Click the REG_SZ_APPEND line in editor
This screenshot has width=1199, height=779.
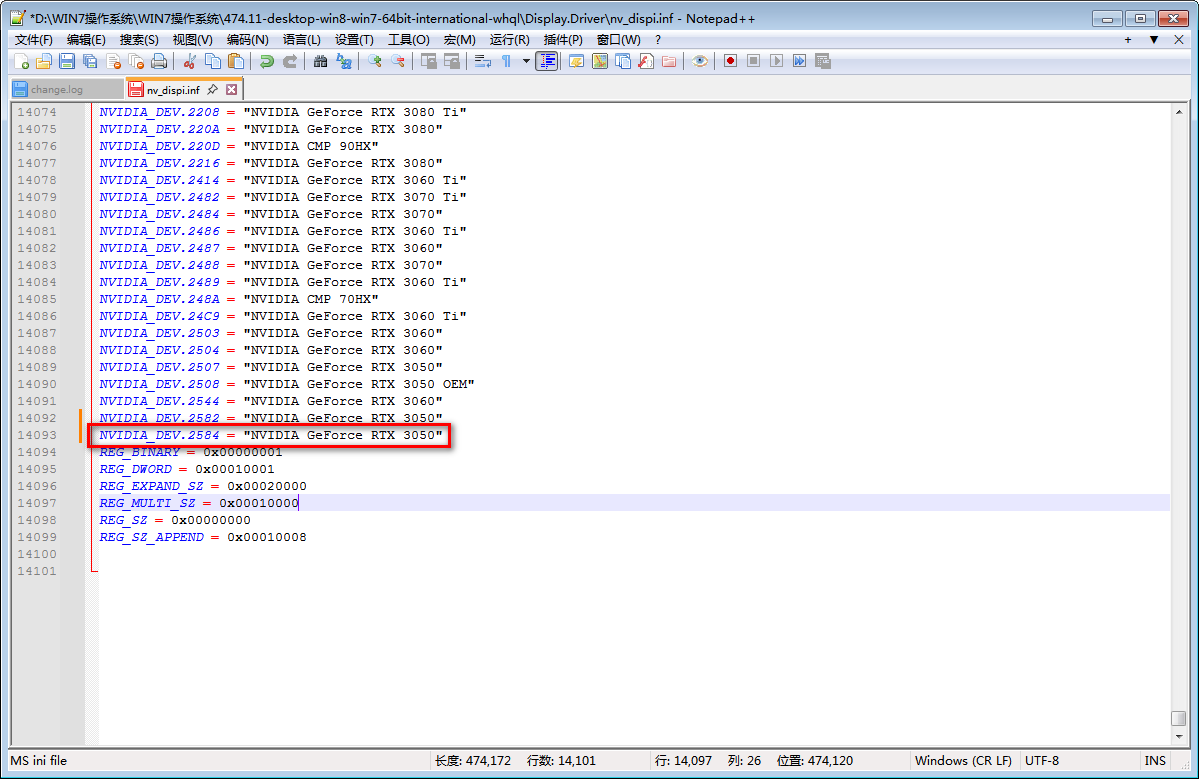pos(203,537)
